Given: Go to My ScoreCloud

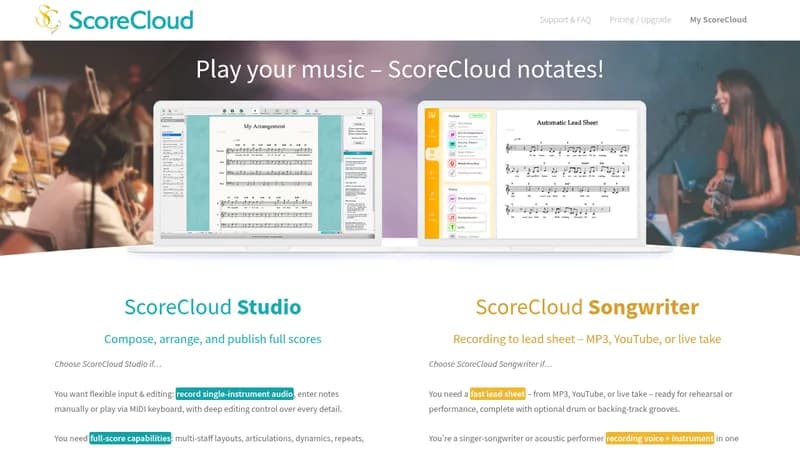Looking at the screenshot, I should click(x=718, y=20).
